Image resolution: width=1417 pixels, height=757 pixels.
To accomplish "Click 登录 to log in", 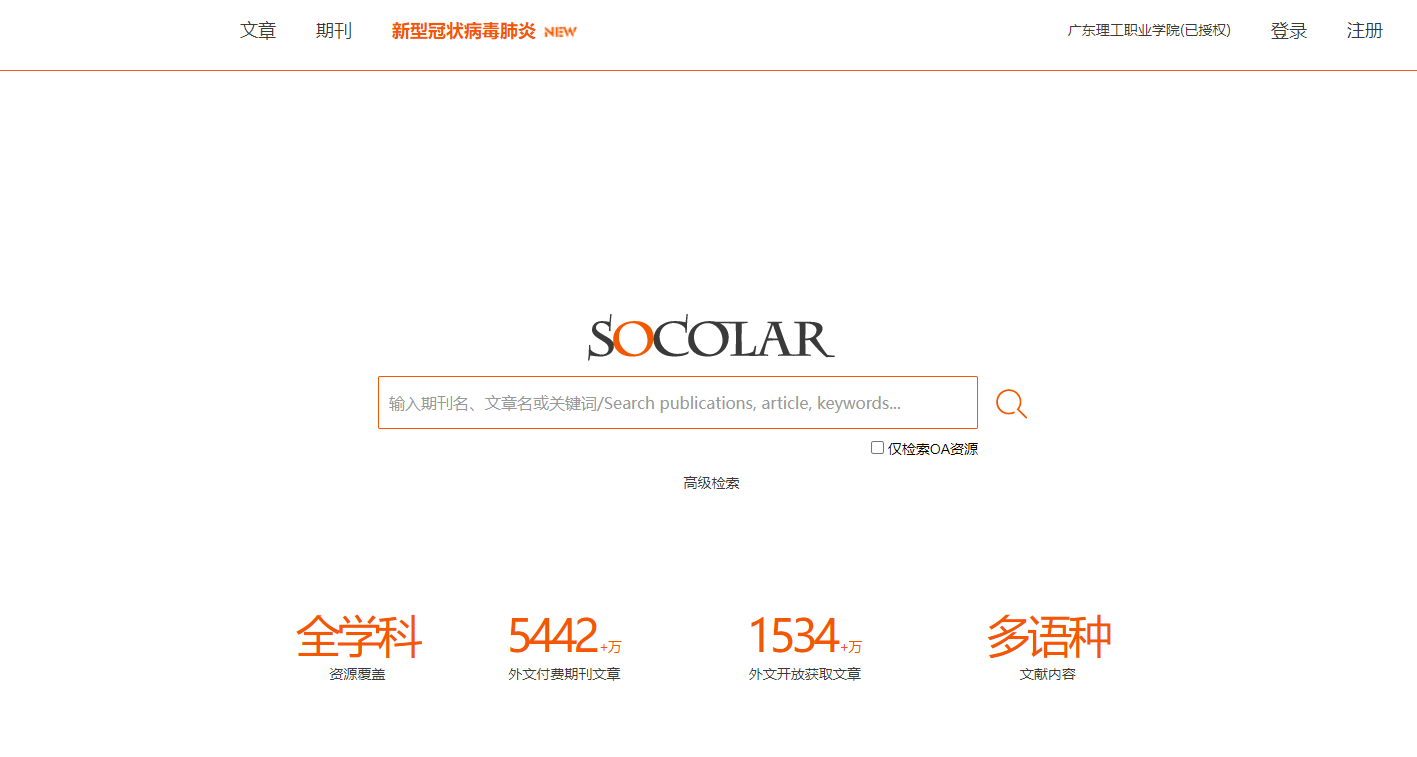I will (1289, 31).
